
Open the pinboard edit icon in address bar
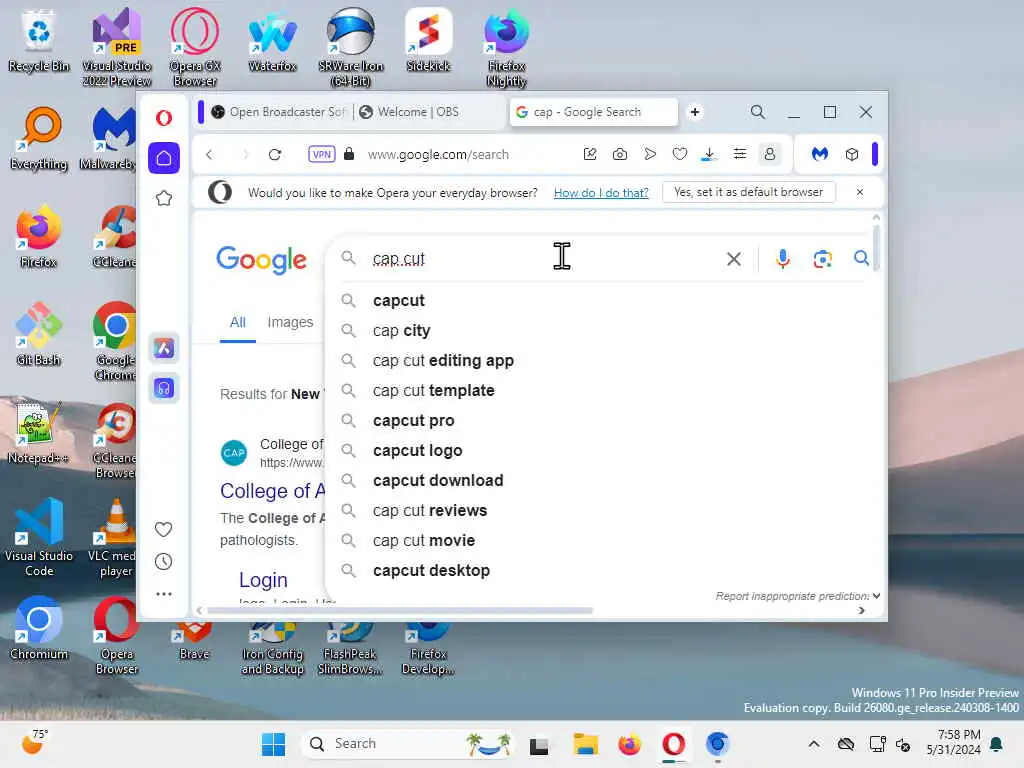pos(590,154)
